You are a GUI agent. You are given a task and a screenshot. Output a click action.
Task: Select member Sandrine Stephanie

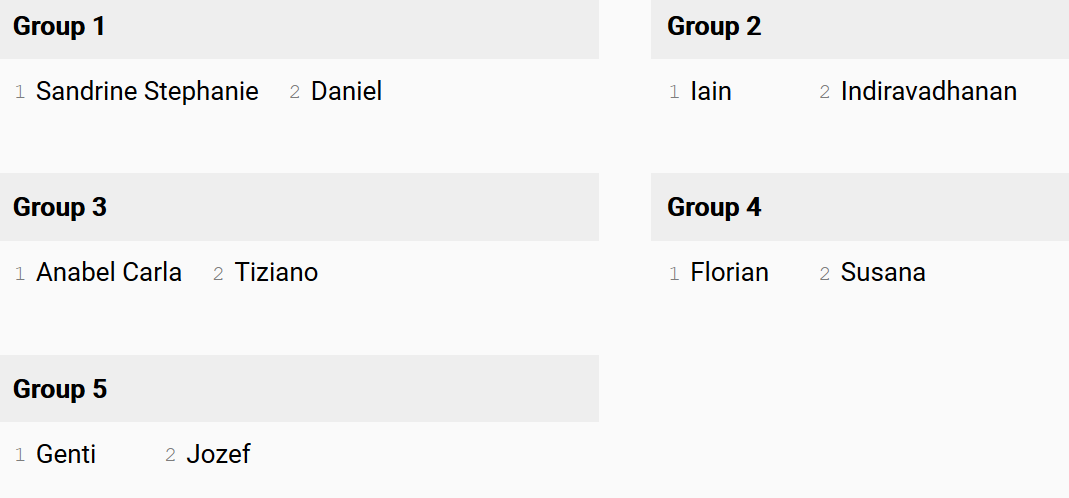(x=147, y=92)
